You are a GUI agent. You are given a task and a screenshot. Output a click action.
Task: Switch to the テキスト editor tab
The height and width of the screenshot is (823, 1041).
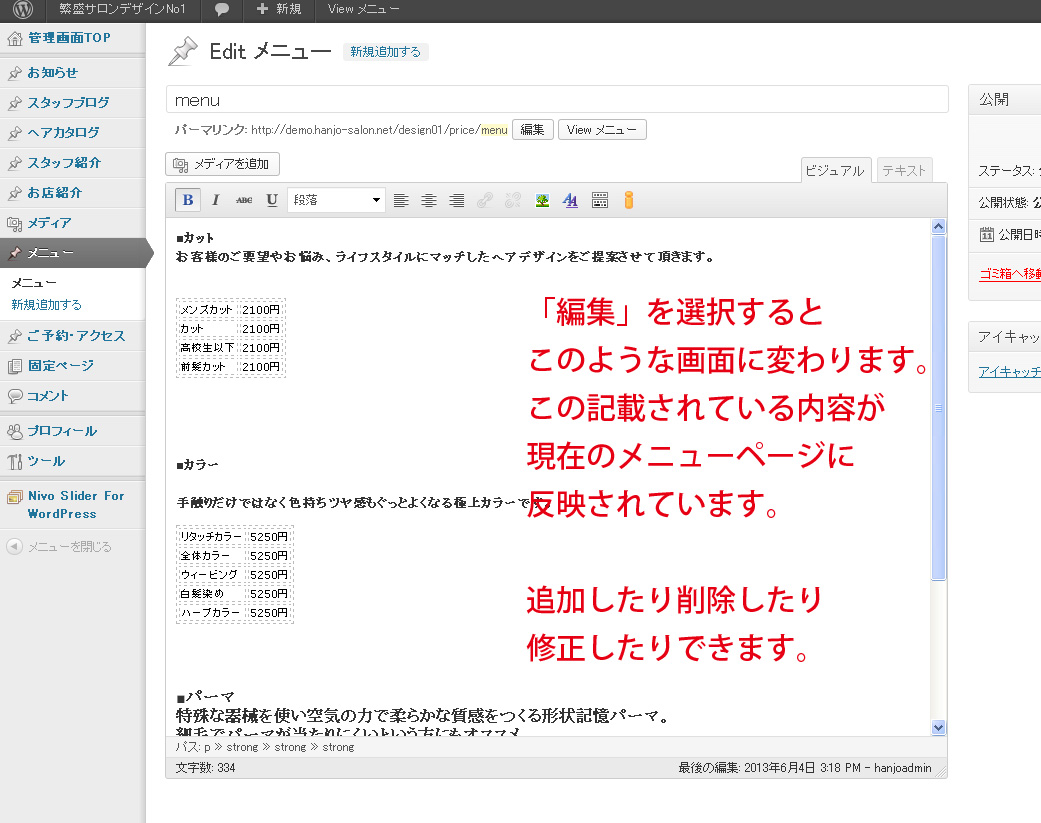click(x=904, y=171)
